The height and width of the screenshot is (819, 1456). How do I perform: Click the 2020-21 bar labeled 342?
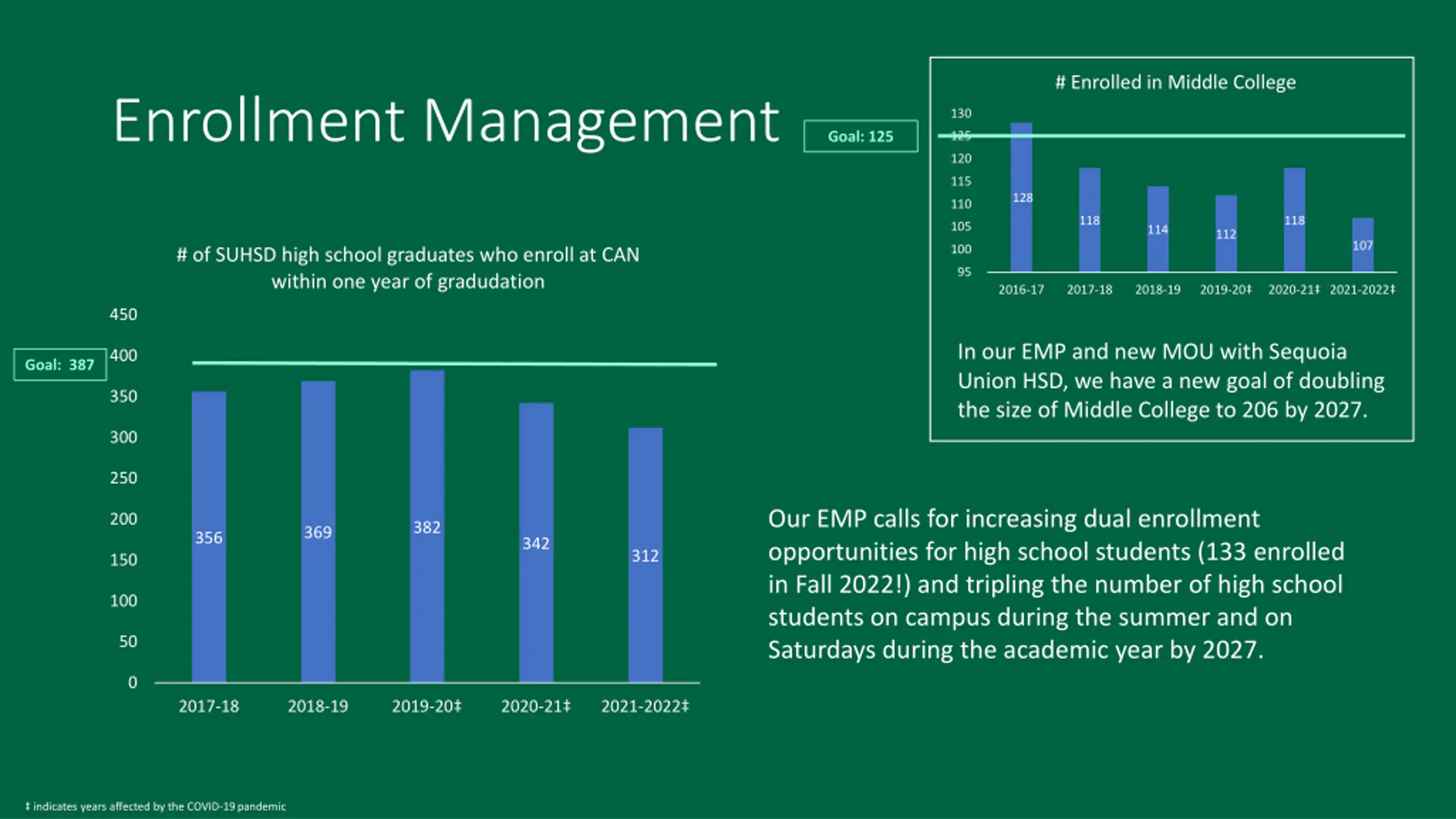(536, 543)
